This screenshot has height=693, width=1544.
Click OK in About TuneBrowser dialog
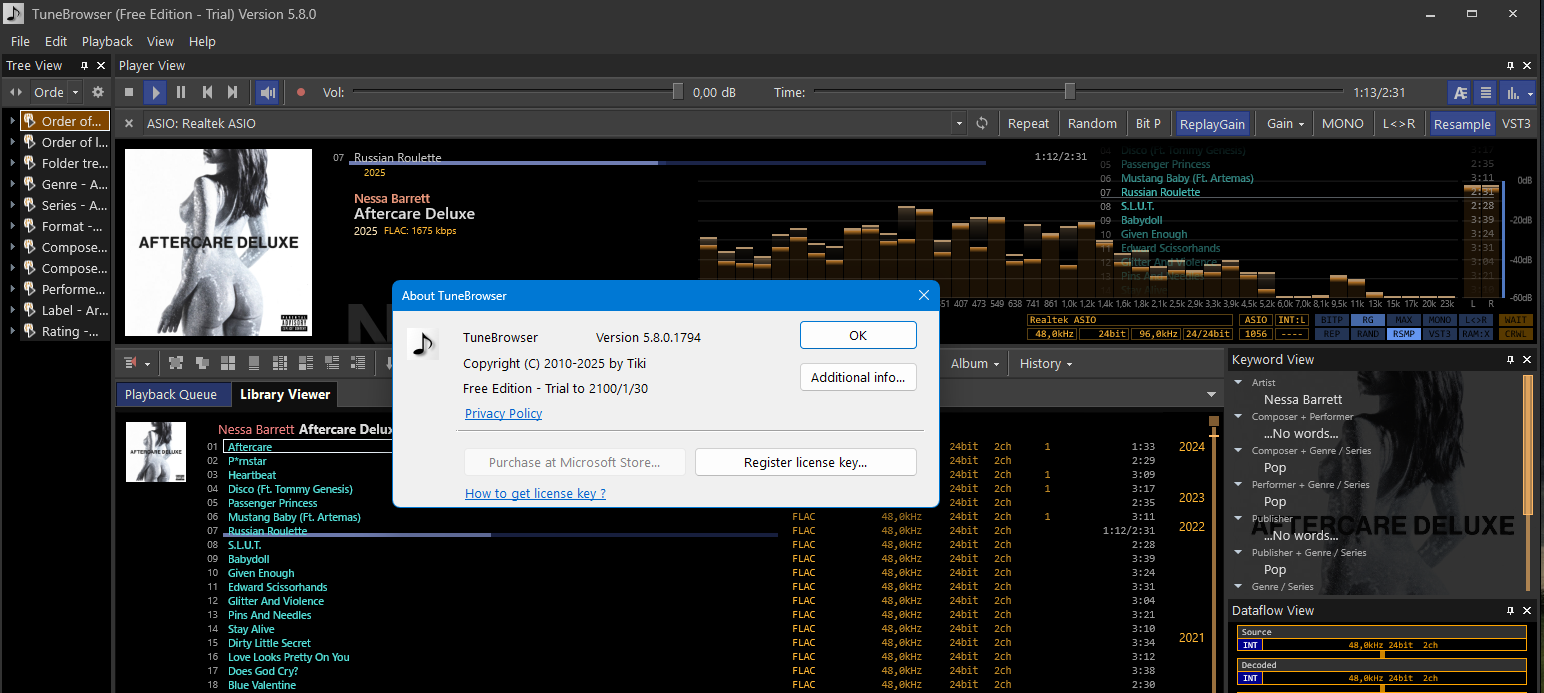click(x=858, y=335)
